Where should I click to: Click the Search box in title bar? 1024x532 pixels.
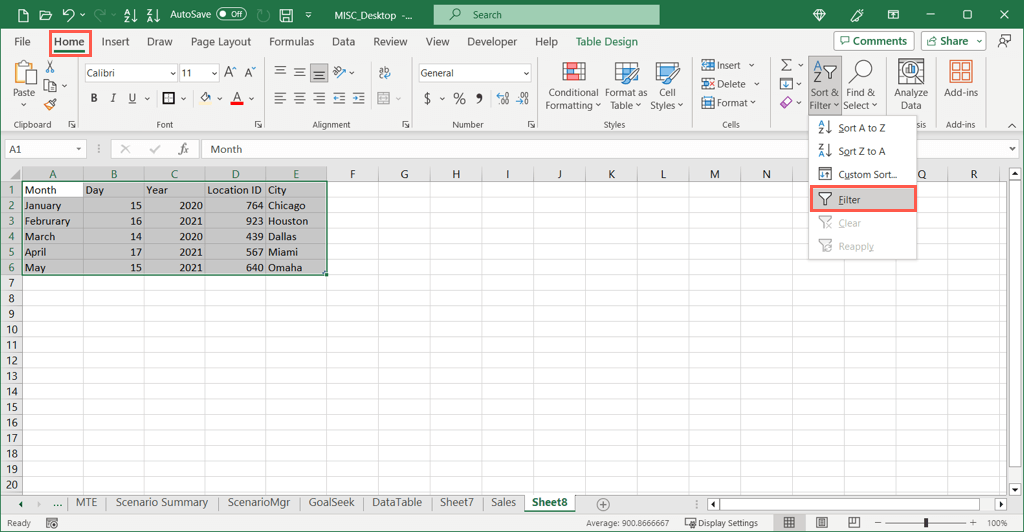click(x=546, y=15)
